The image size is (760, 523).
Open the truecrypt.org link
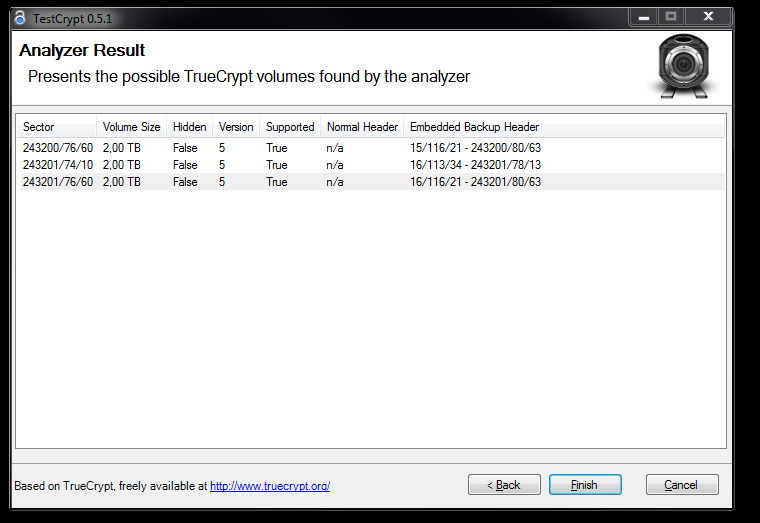(x=270, y=486)
